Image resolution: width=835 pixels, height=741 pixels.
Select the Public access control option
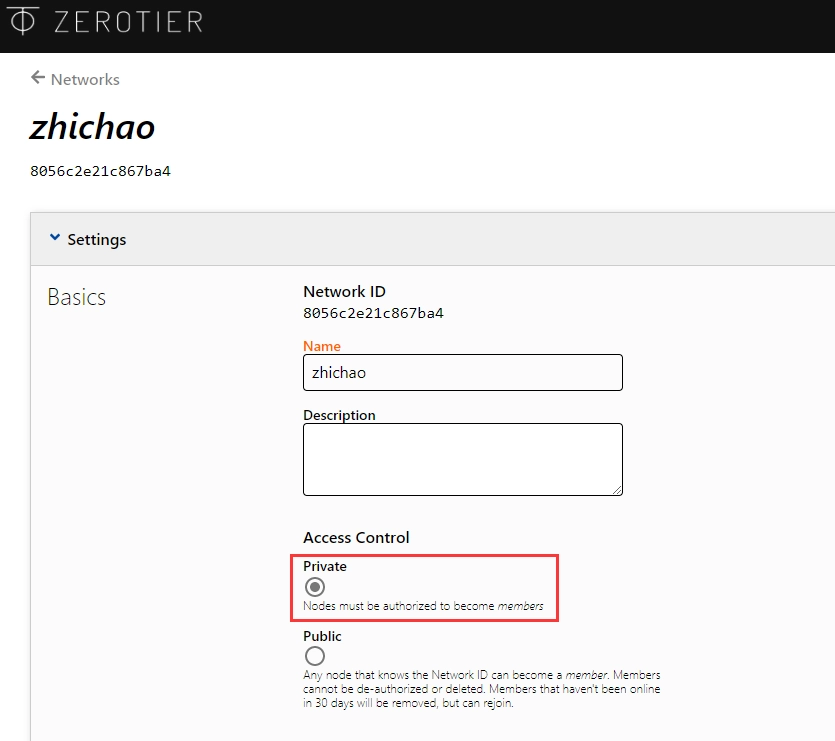[x=315, y=656]
